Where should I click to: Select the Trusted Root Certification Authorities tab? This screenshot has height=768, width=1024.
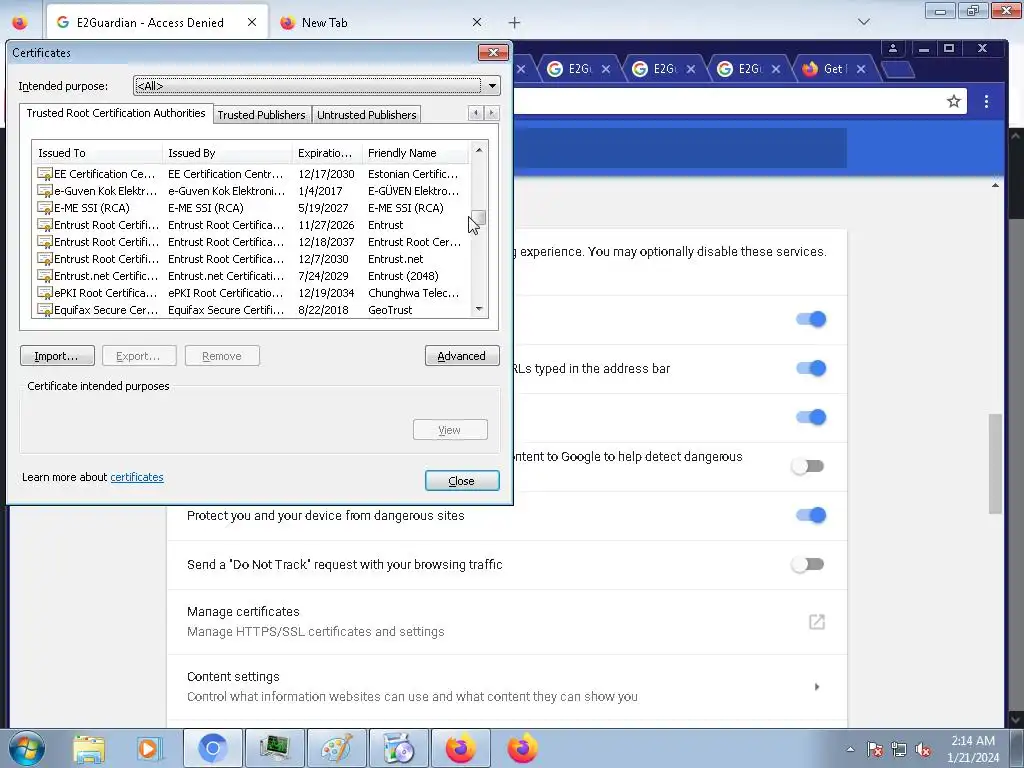pyautogui.click(x=116, y=113)
